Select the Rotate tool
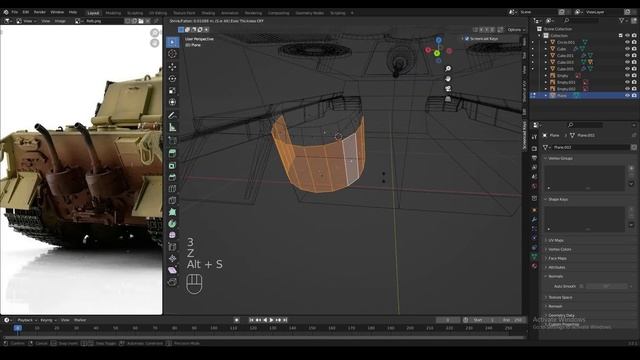This screenshot has width=640, height=360. click(x=172, y=78)
